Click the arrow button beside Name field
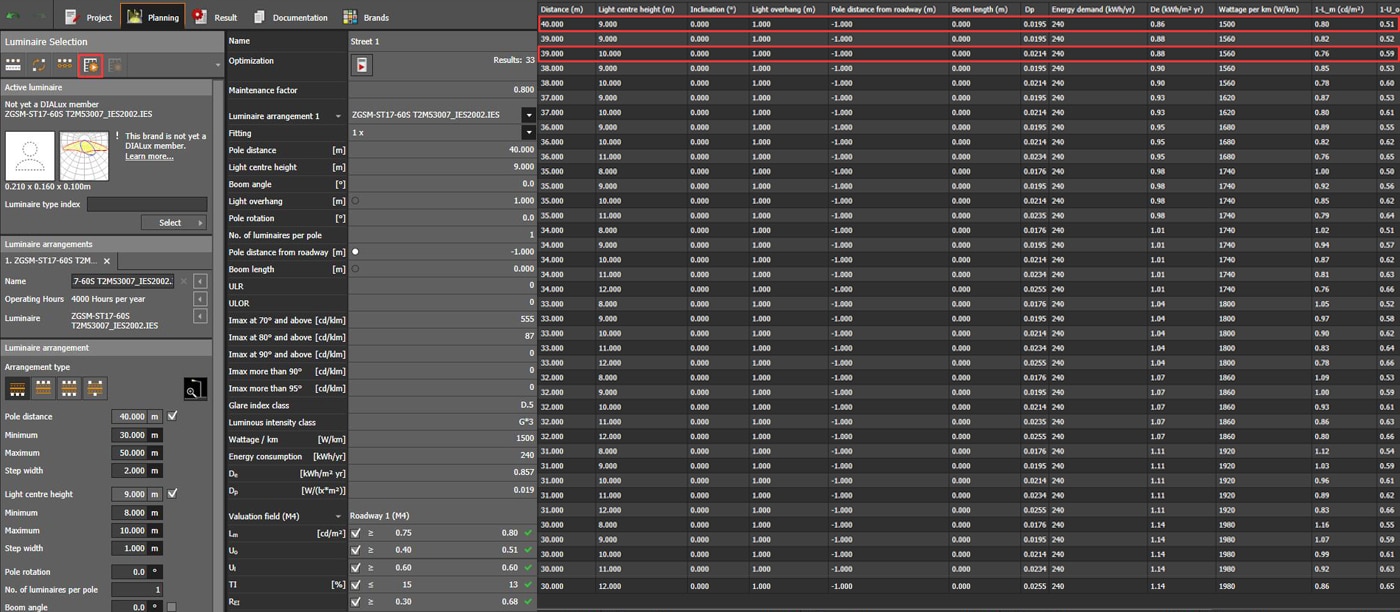The height and width of the screenshot is (612, 1400). point(200,281)
